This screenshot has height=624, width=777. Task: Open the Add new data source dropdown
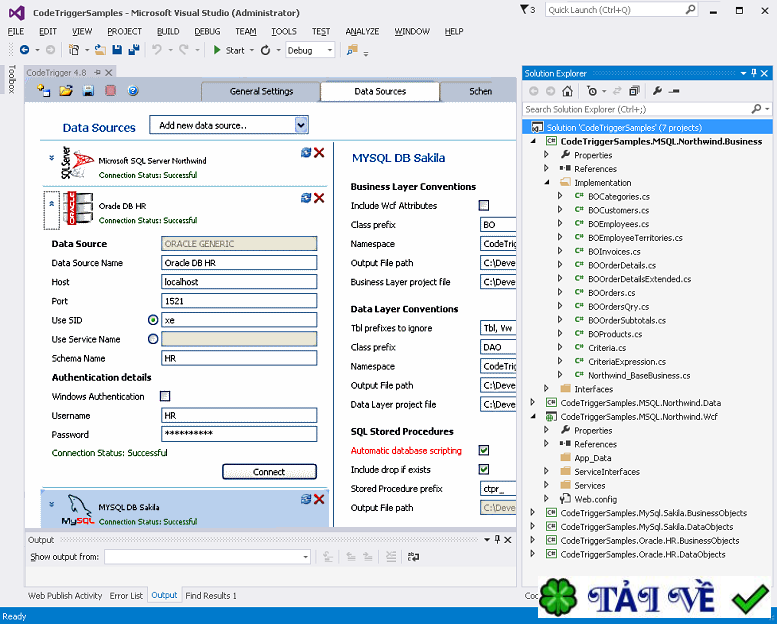301,125
